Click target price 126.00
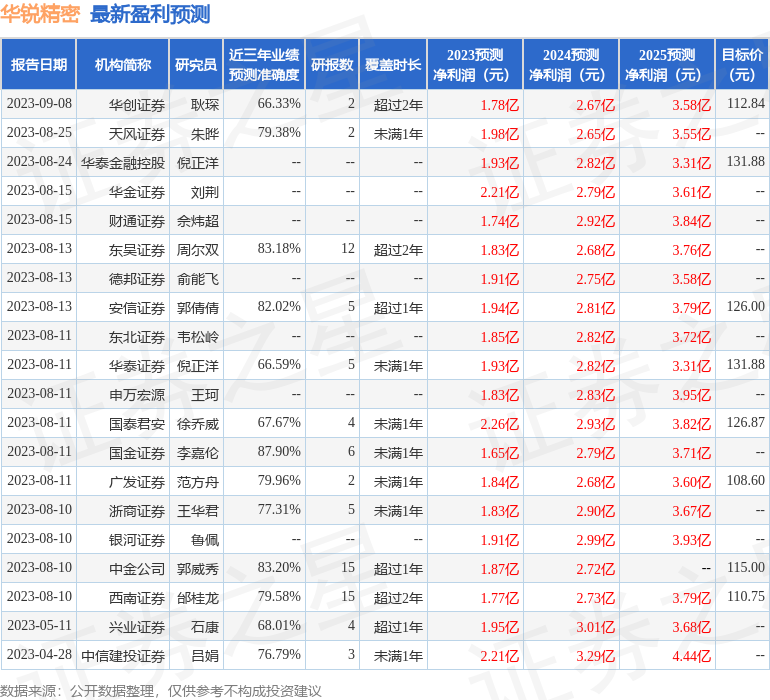Image resolution: width=770 pixels, height=700 pixels. (745, 307)
